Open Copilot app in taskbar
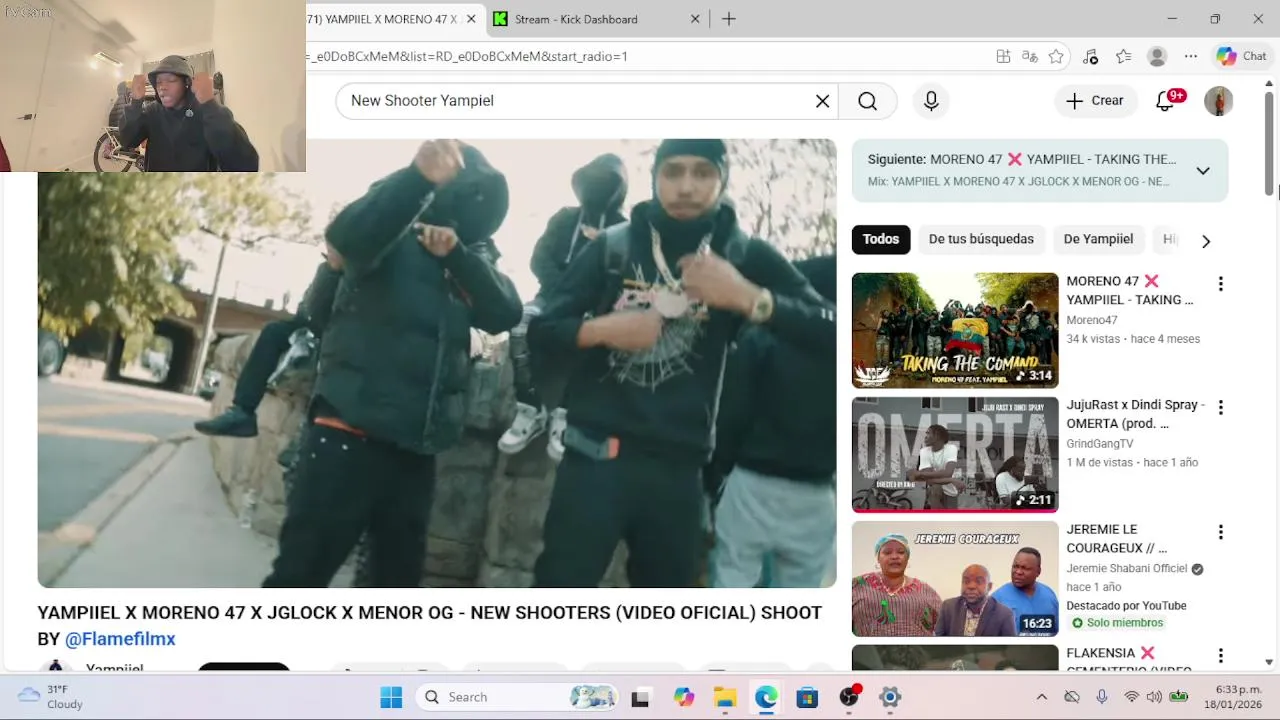 (683, 697)
